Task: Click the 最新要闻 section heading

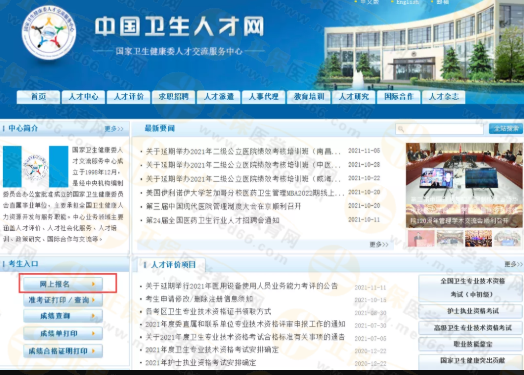Action: (160, 129)
